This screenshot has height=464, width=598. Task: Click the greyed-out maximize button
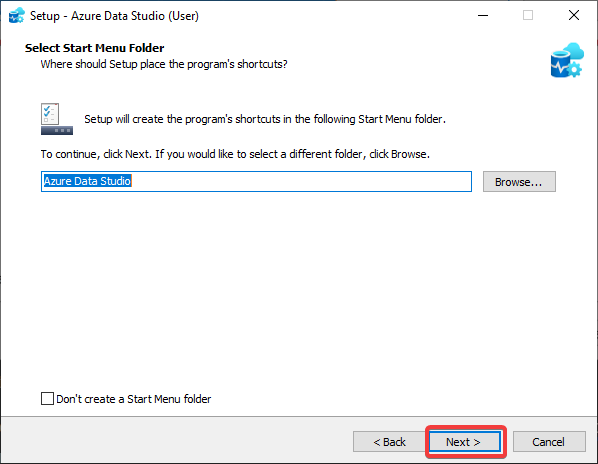point(528,16)
